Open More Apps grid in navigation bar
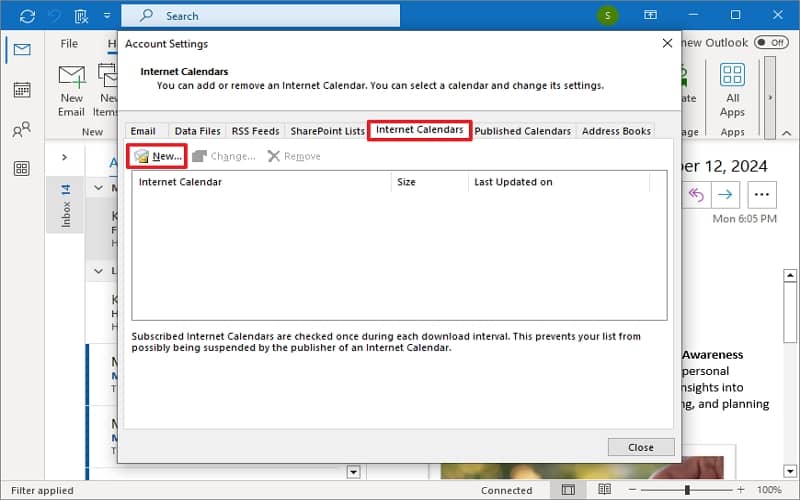The height and width of the screenshot is (500, 800). click(x=21, y=168)
